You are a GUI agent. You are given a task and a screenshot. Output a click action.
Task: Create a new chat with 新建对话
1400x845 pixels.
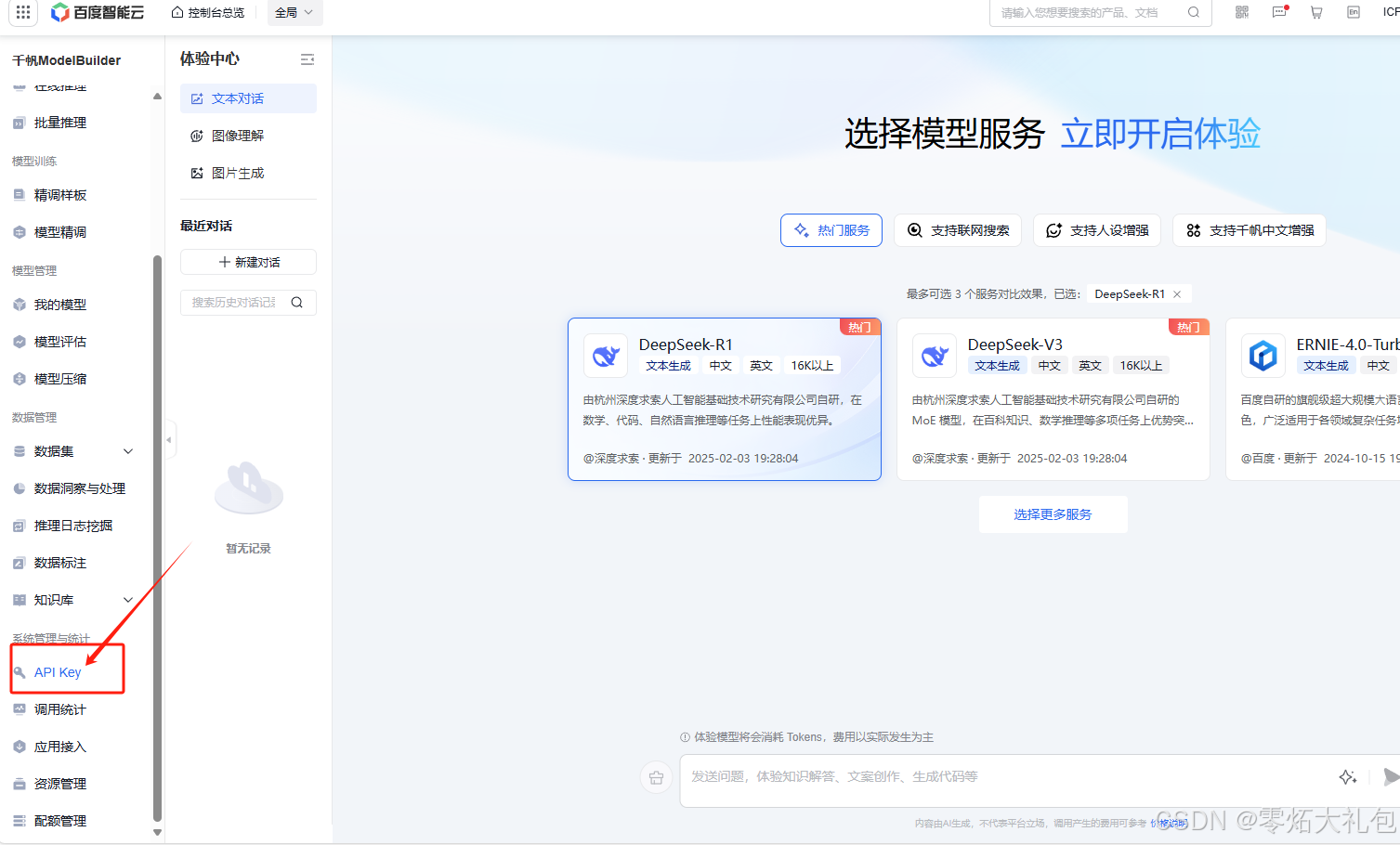click(248, 262)
